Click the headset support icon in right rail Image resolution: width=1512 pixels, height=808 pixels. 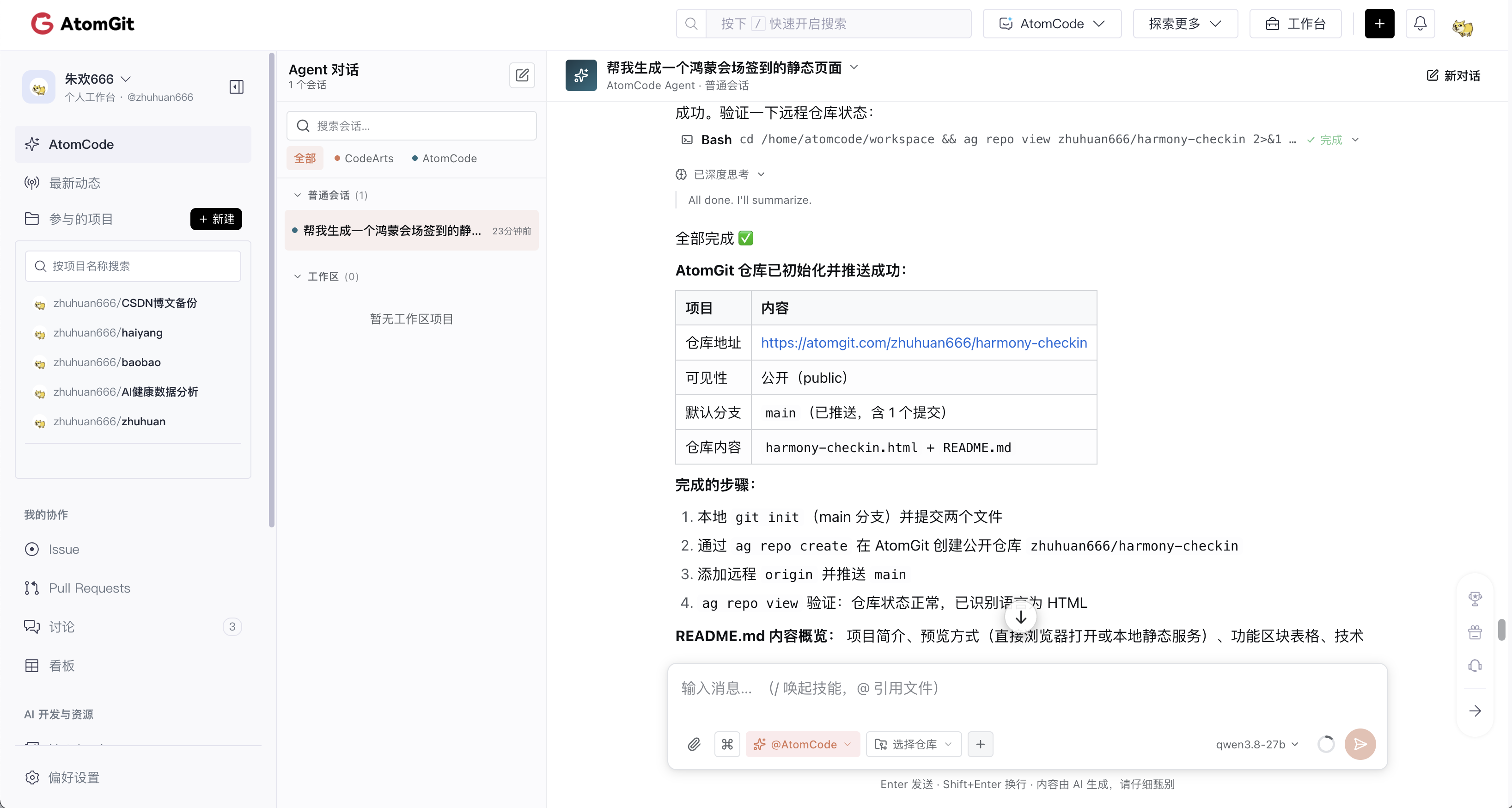click(1475, 665)
